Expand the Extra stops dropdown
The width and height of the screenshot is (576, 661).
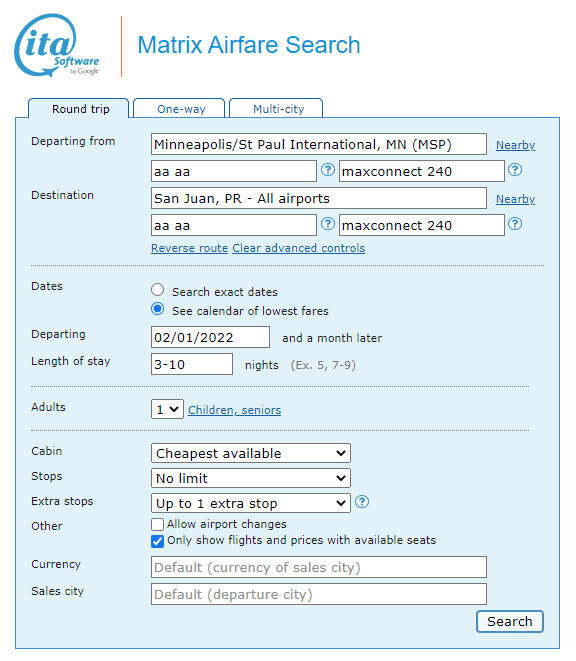(x=251, y=503)
